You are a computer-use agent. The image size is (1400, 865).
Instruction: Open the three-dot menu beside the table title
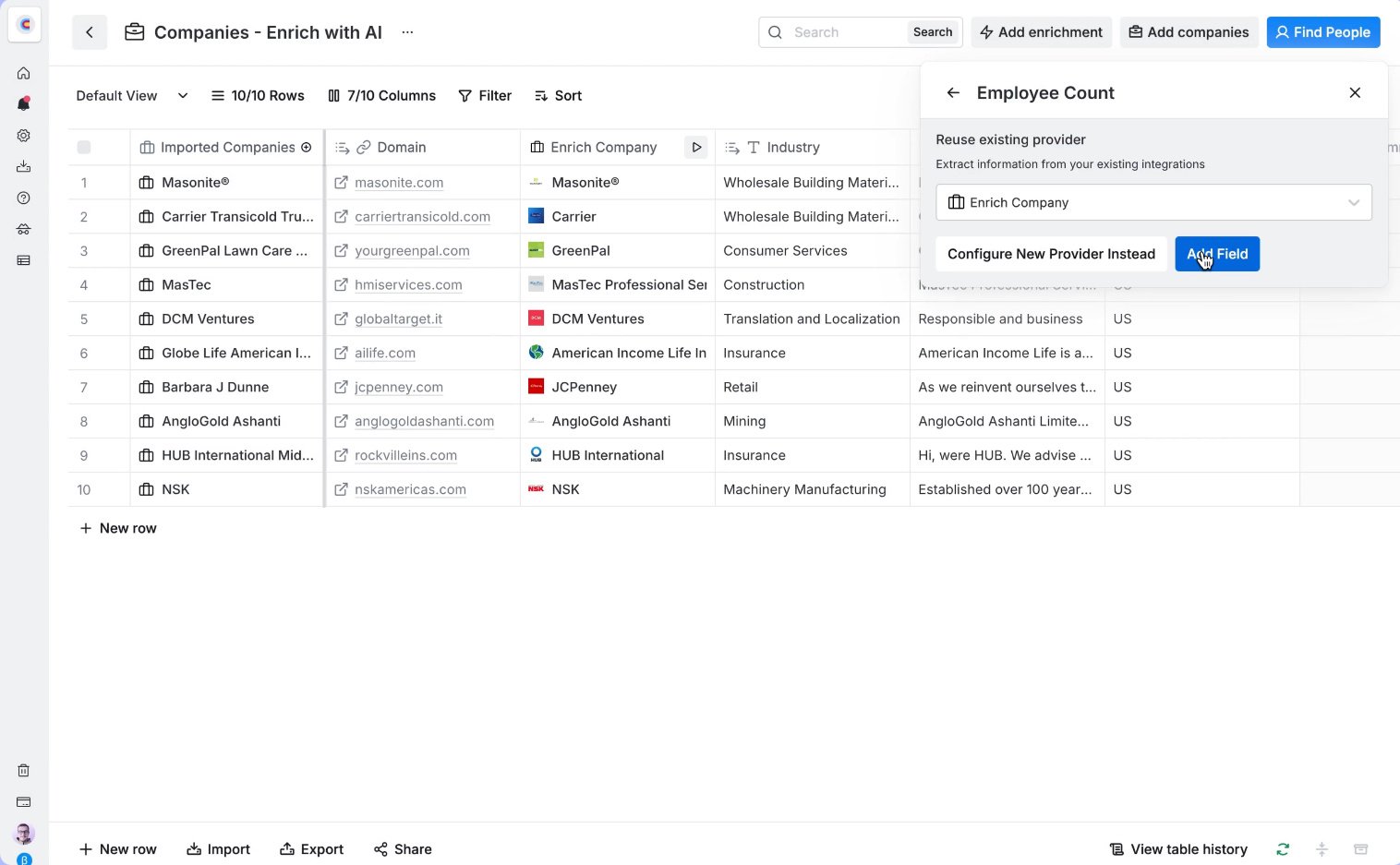pos(407,31)
